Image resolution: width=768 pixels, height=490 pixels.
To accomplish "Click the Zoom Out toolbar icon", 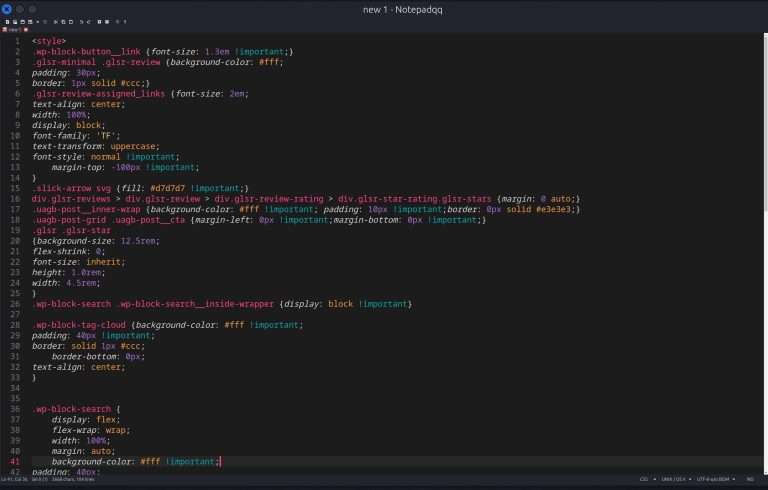I will pos(107,22).
